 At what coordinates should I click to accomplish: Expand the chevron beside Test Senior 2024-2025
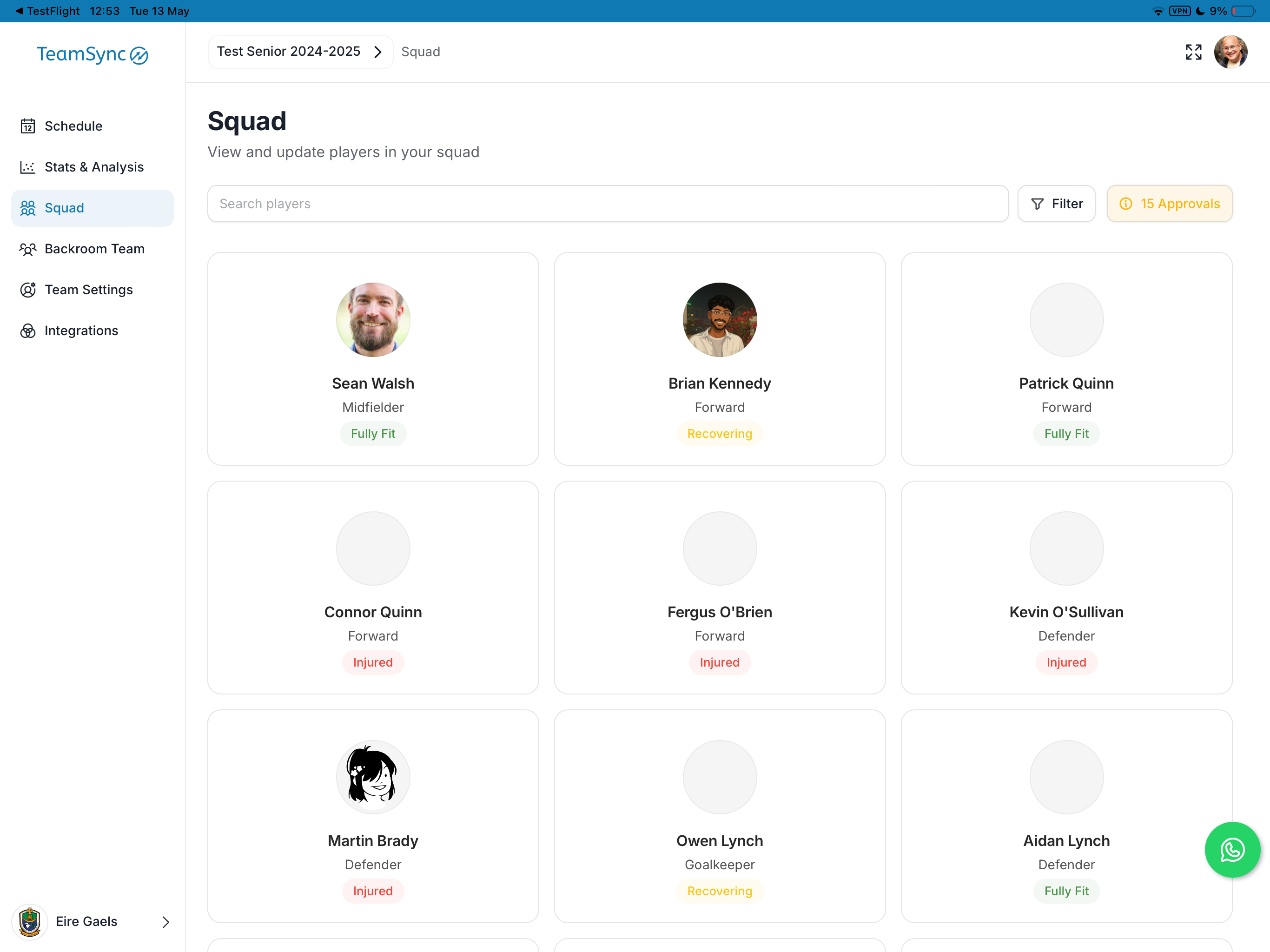(x=378, y=52)
